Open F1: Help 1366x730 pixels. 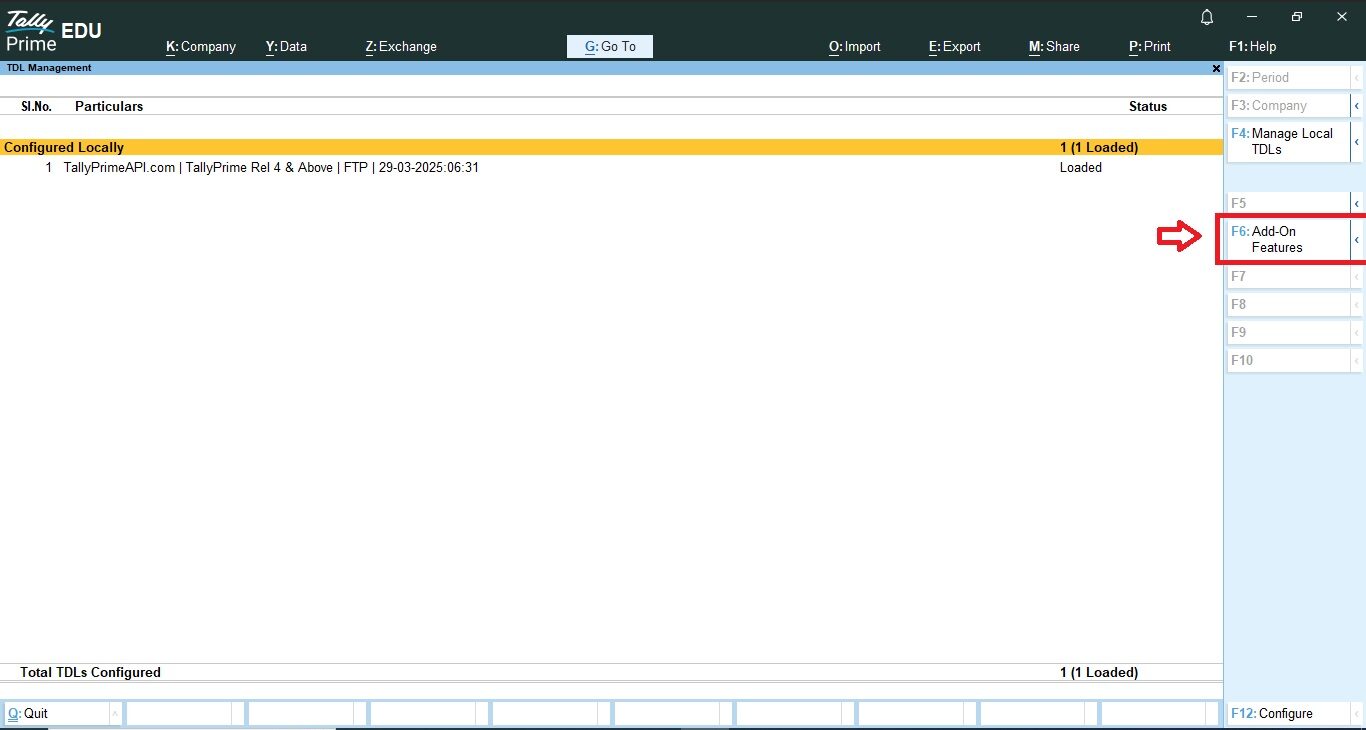click(x=1252, y=46)
